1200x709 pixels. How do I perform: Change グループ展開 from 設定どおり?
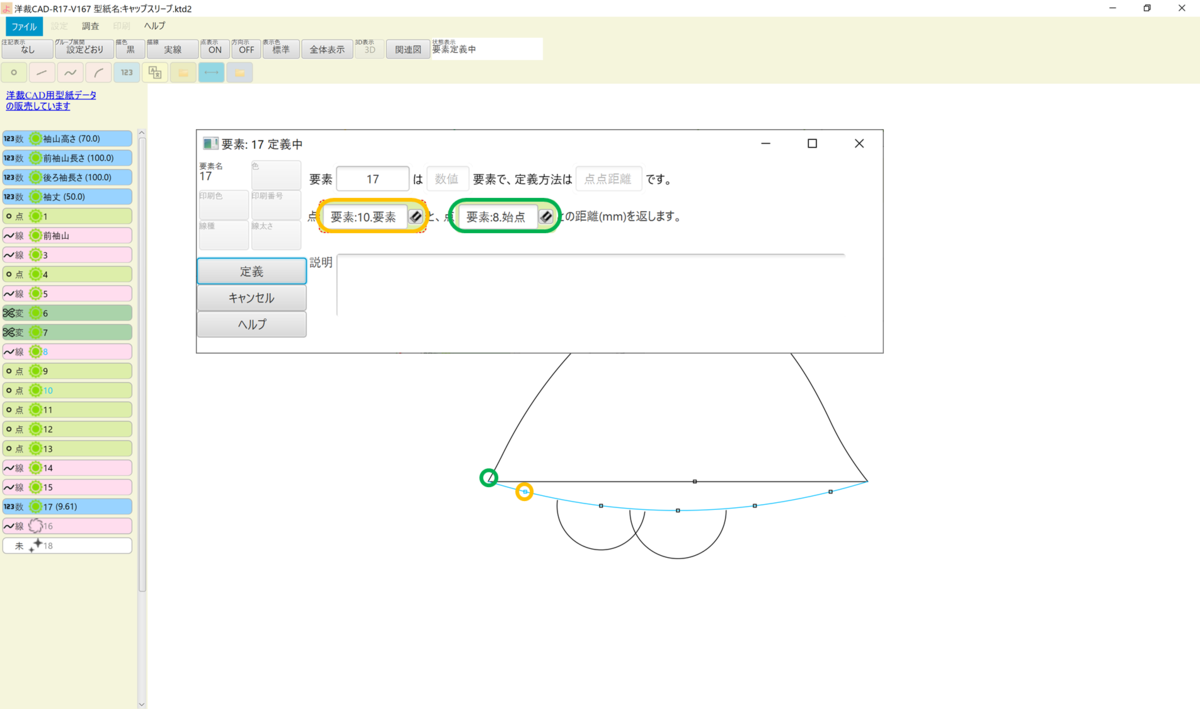tap(85, 47)
